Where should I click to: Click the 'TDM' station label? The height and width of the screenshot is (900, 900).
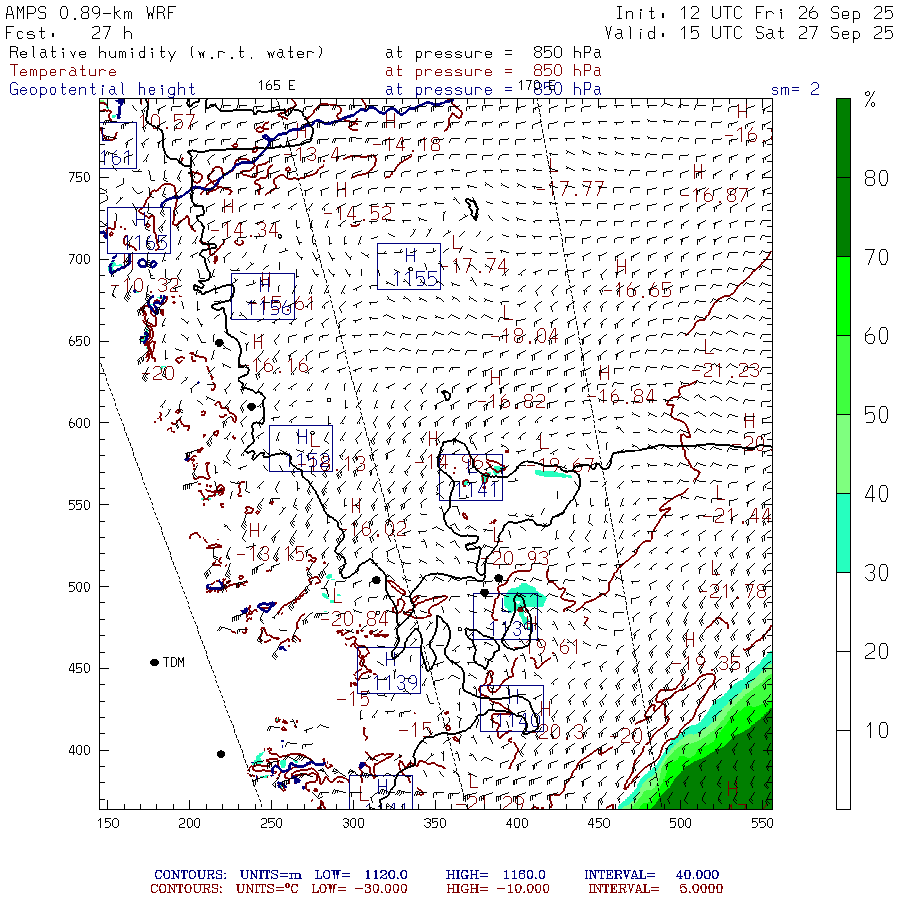pos(174,662)
